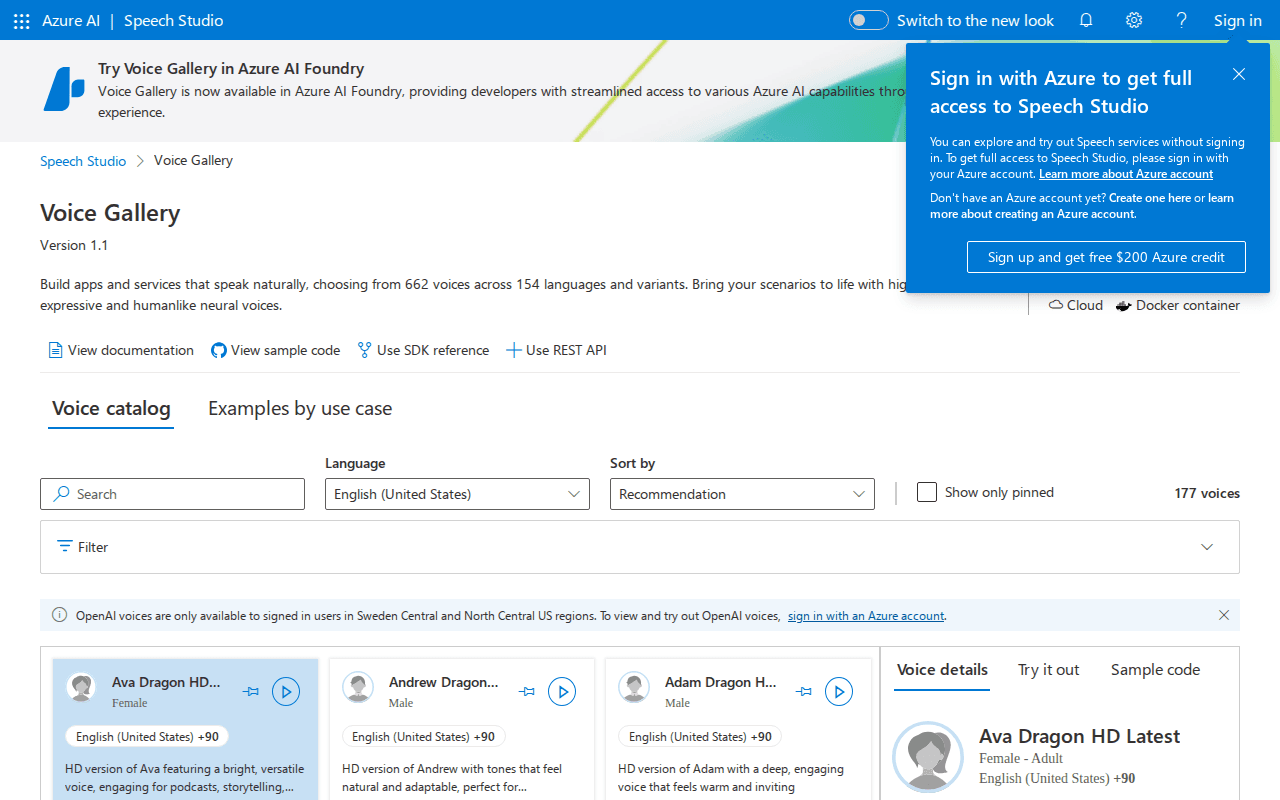Switch to Voice catalog tab
Screen dimensions: 1280x800
(111, 409)
